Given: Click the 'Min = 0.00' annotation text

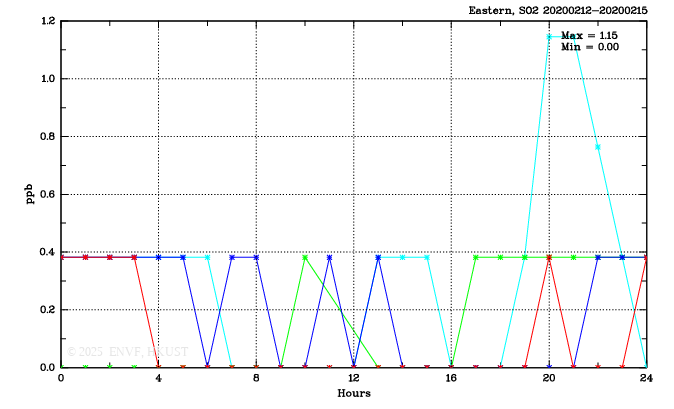Looking at the screenshot, I should pos(590,47).
